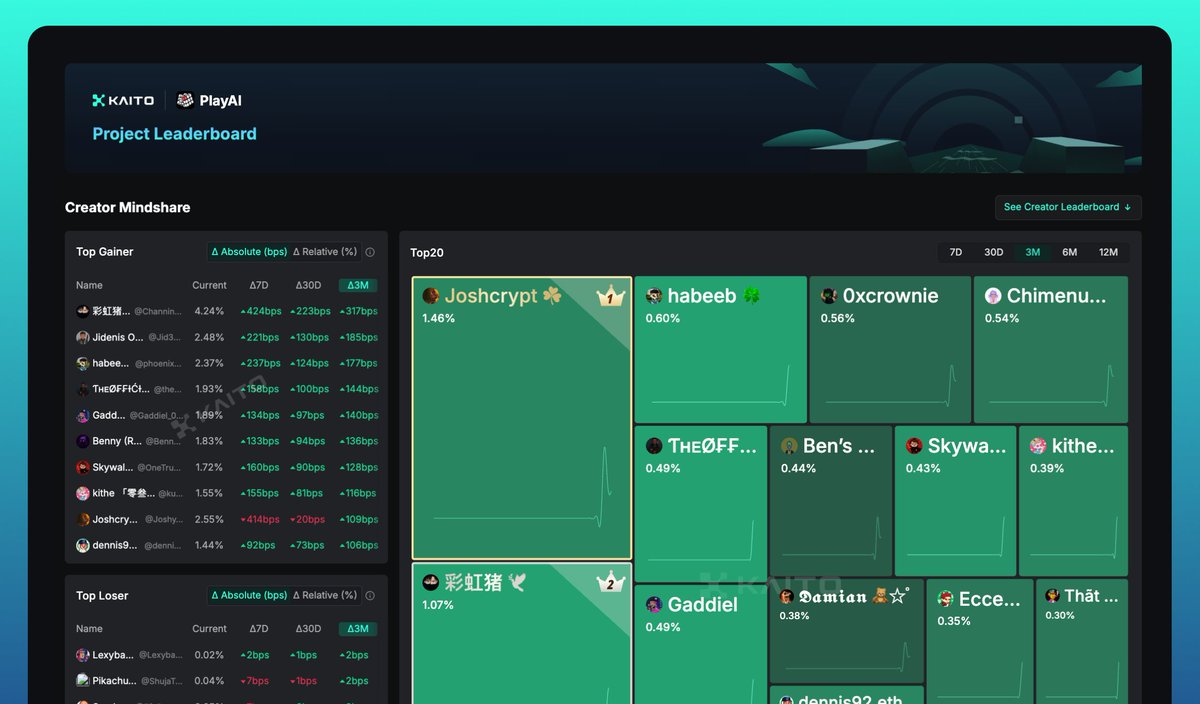Click Benny avatar in gainer list
The height and width of the screenshot is (704, 1200).
click(x=83, y=441)
